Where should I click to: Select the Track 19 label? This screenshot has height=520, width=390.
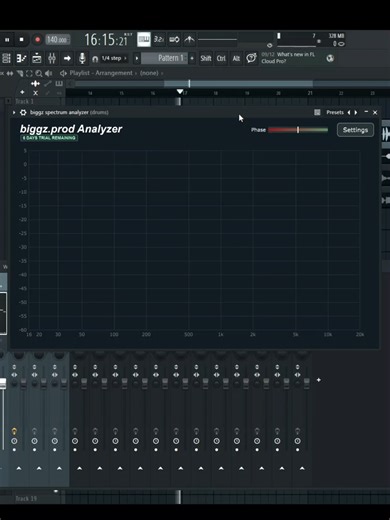coord(26,499)
